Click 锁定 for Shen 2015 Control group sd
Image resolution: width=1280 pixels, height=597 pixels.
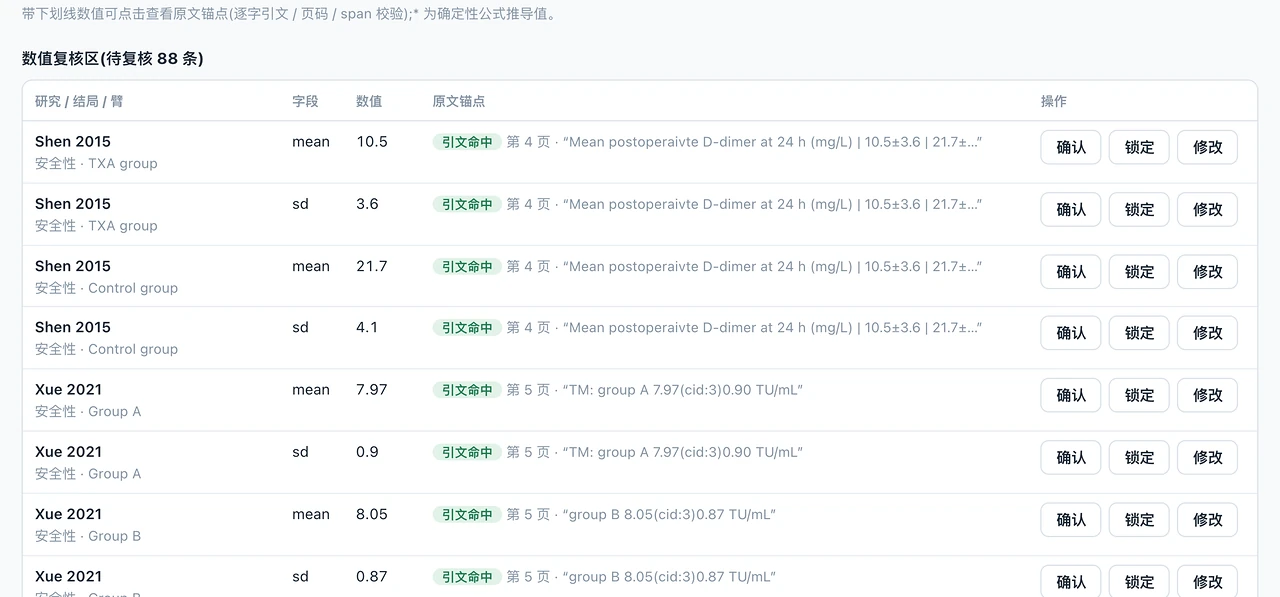click(1139, 333)
